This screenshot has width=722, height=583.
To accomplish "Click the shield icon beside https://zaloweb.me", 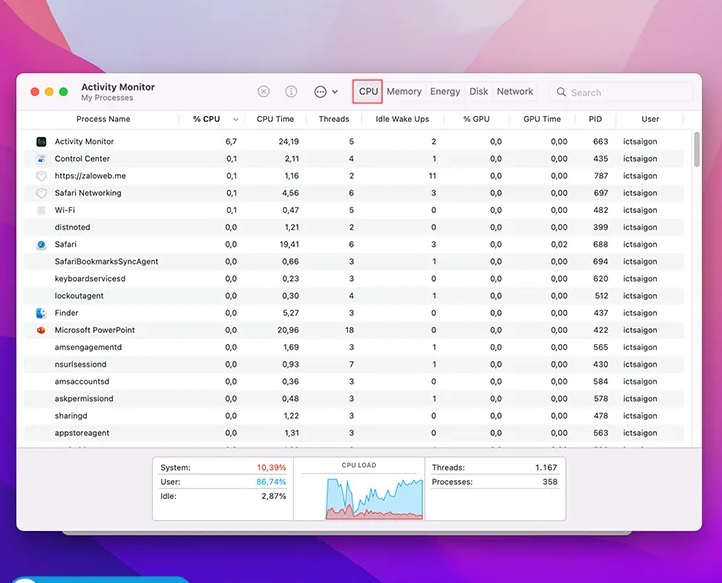I will [x=41, y=176].
